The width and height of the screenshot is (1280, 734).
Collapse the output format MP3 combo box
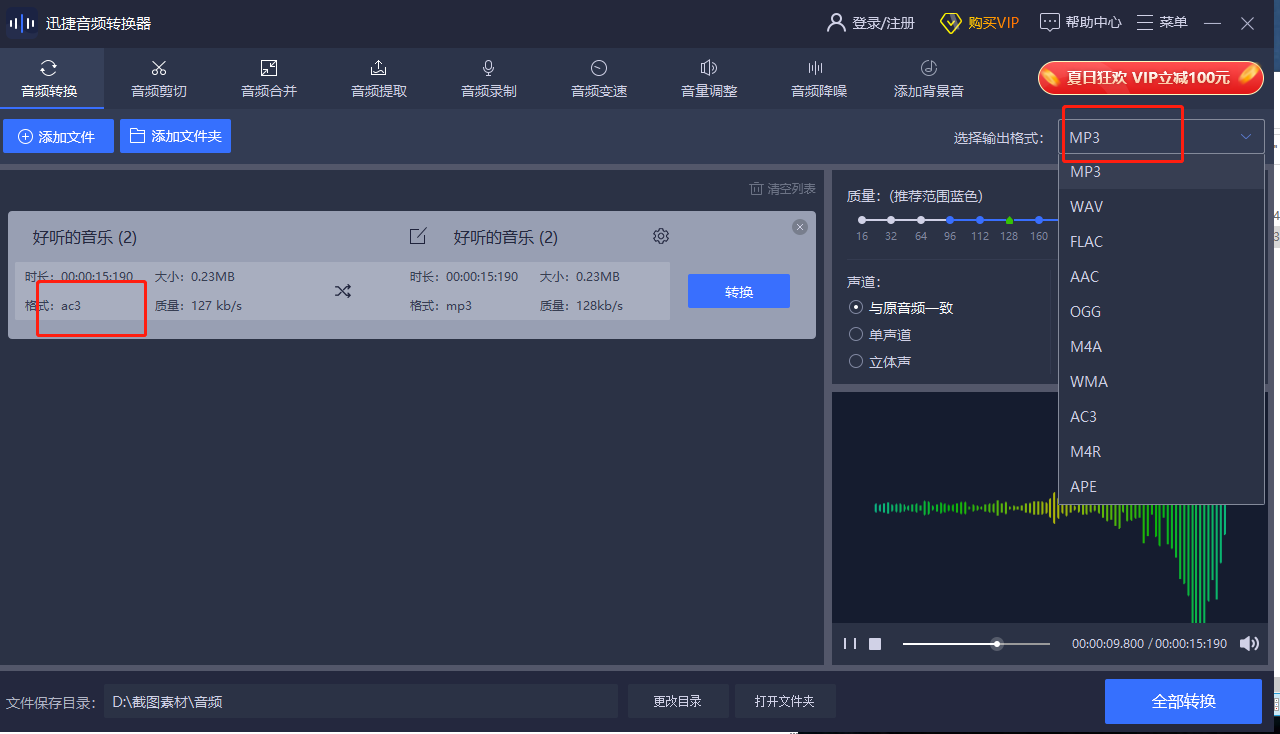point(1161,137)
